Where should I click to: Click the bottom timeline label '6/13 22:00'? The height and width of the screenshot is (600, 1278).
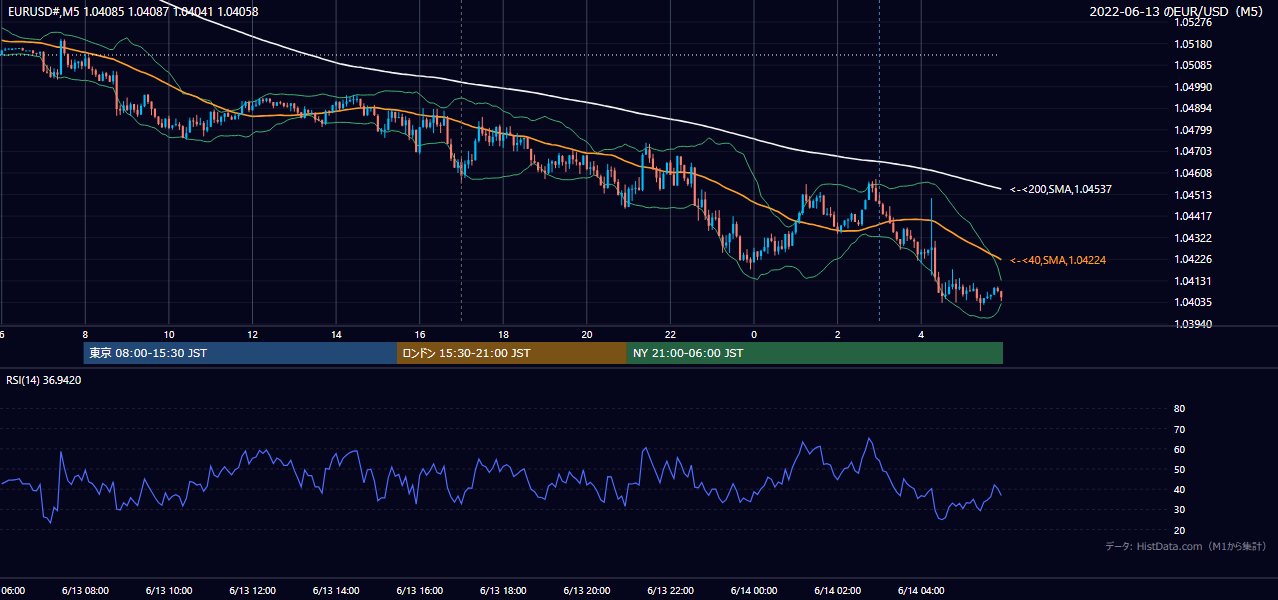670,590
